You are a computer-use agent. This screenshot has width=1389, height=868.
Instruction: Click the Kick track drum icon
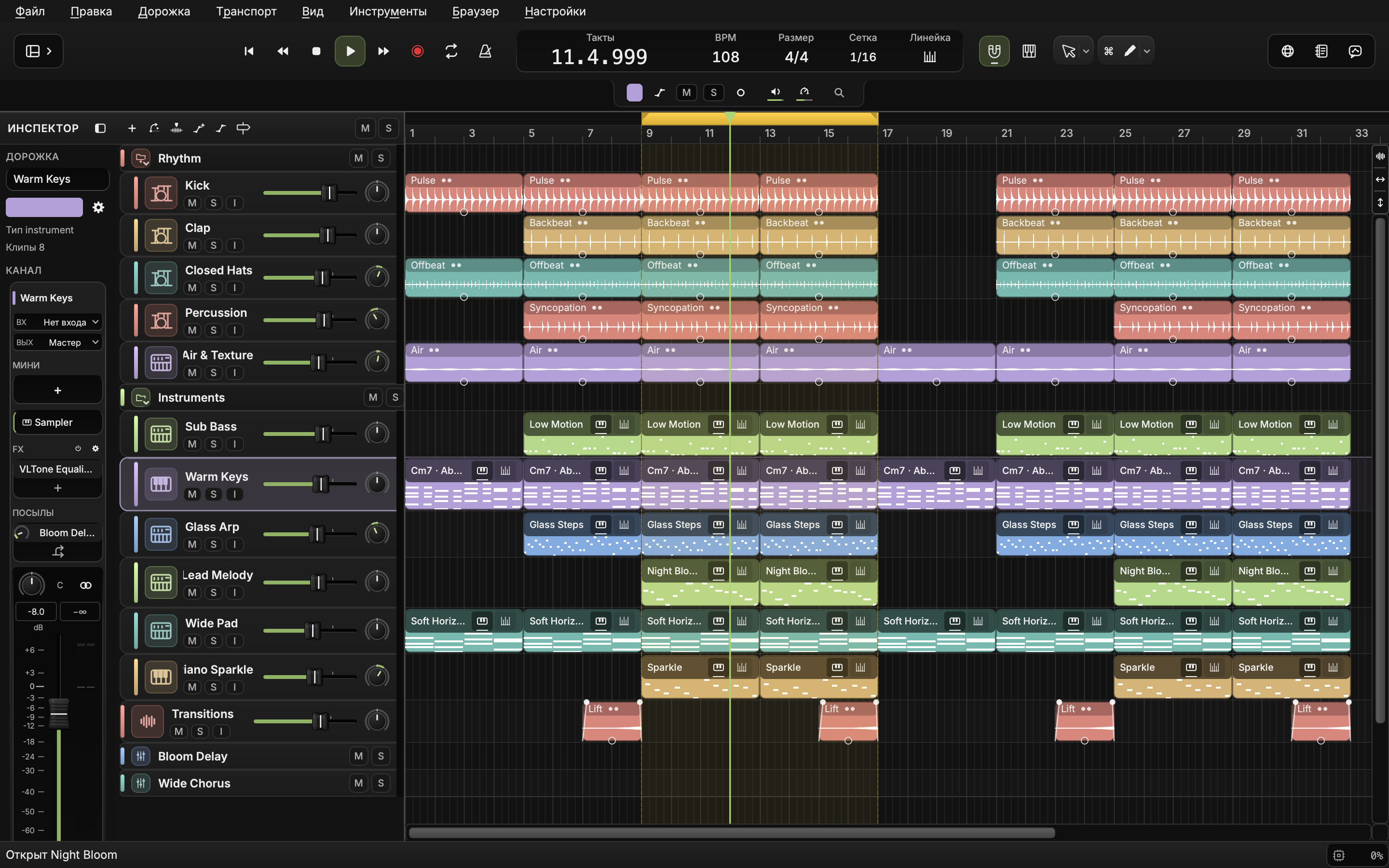tap(161, 193)
